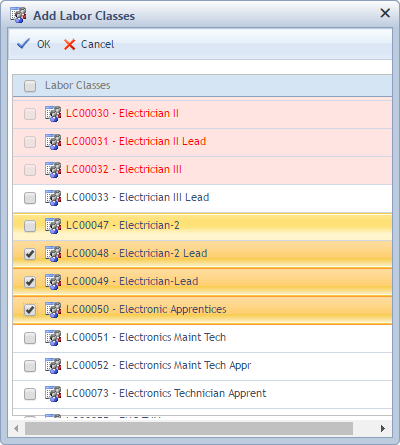Toggle the select-all Labor Classes header checkbox
Screen dimensions: 400x445
(30, 86)
